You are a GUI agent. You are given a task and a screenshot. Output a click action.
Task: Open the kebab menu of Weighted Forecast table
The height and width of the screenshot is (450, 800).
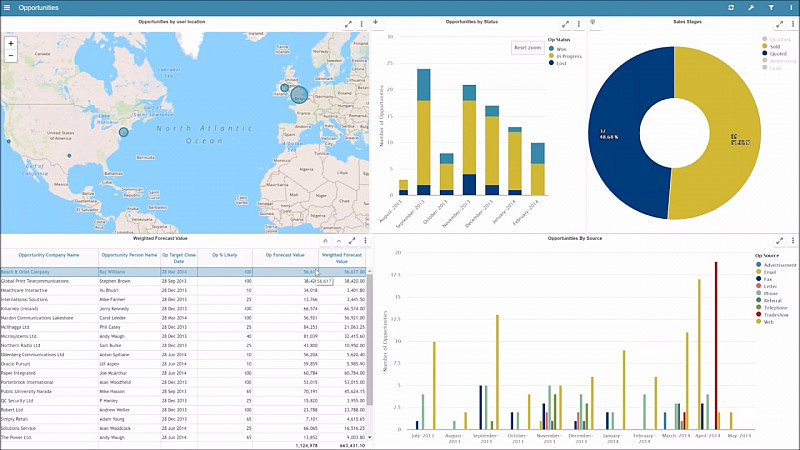point(365,241)
